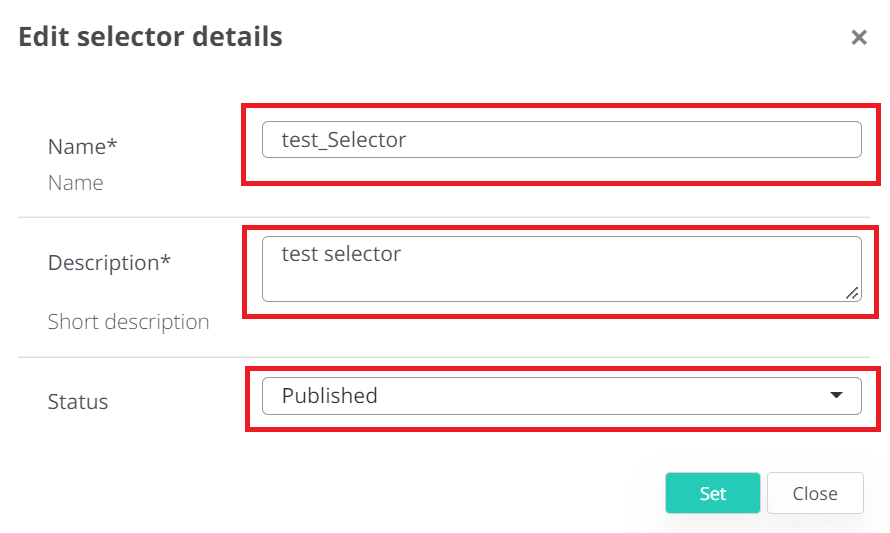Place cursor in 'test selector' text
This screenshot has height=533, width=890.
341,254
